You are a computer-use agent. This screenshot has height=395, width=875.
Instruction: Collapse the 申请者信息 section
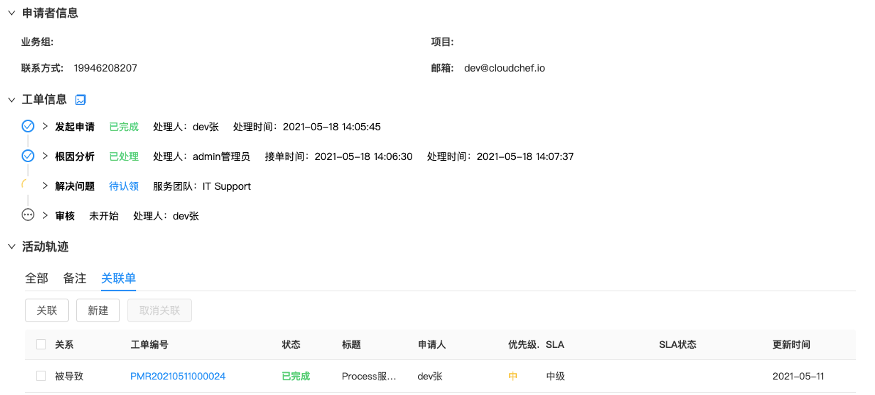pyautogui.click(x=11, y=13)
